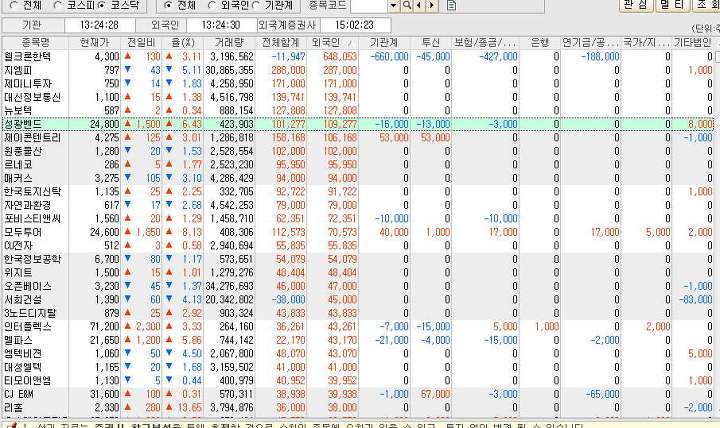Click the 13:24:28 기관 time field
Image resolution: width=720 pixels, height=428 pixels.
click(x=99, y=25)
